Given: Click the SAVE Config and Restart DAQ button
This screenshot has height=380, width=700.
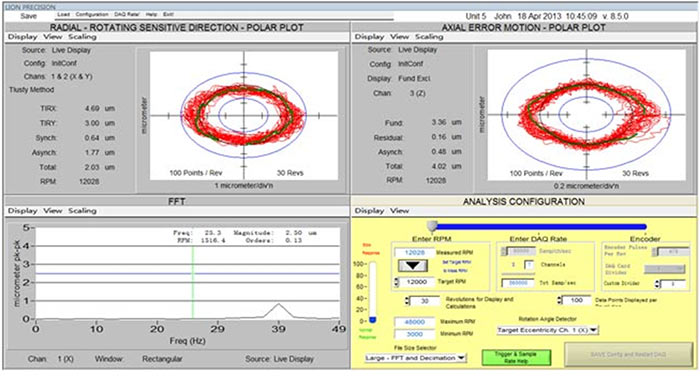Looking at the screenshot, I should click(x=628, y=355).
